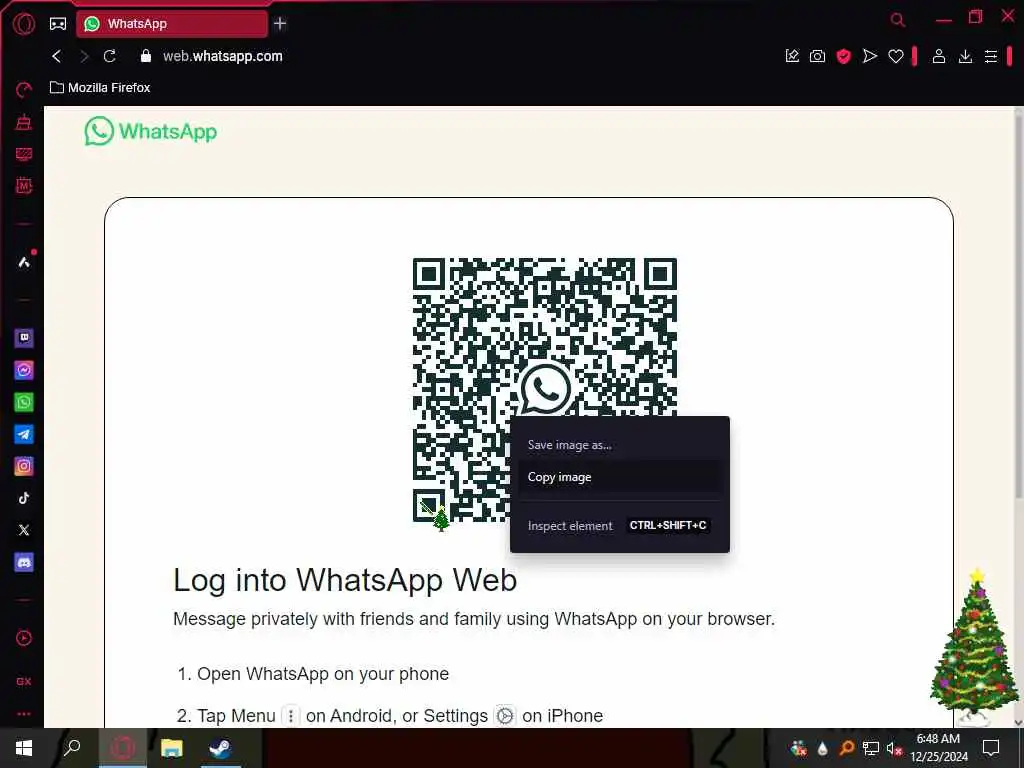This screenshot has height=768, width=1024.
Task: Open the downloads icon
Action: pos(965,57)
